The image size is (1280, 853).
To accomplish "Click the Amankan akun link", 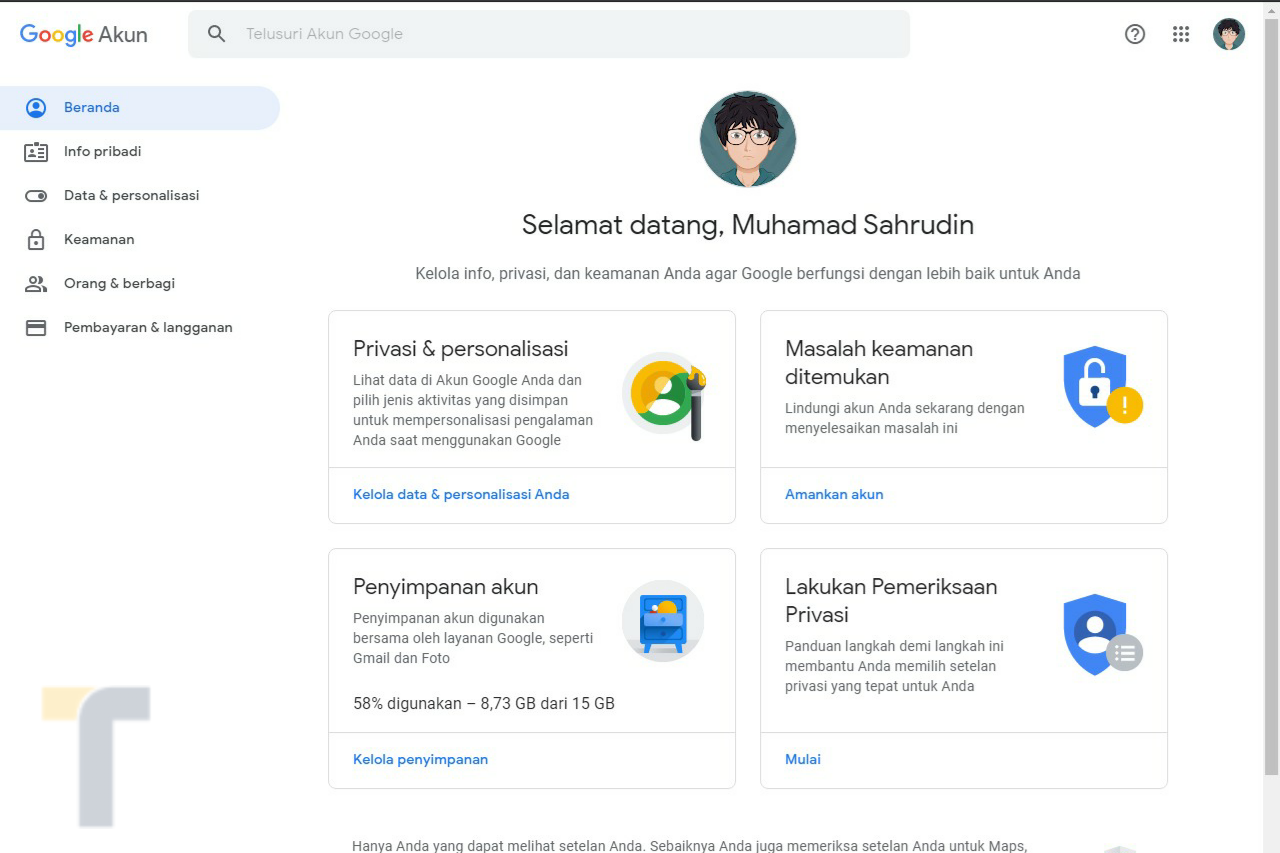I will [834, 494].
